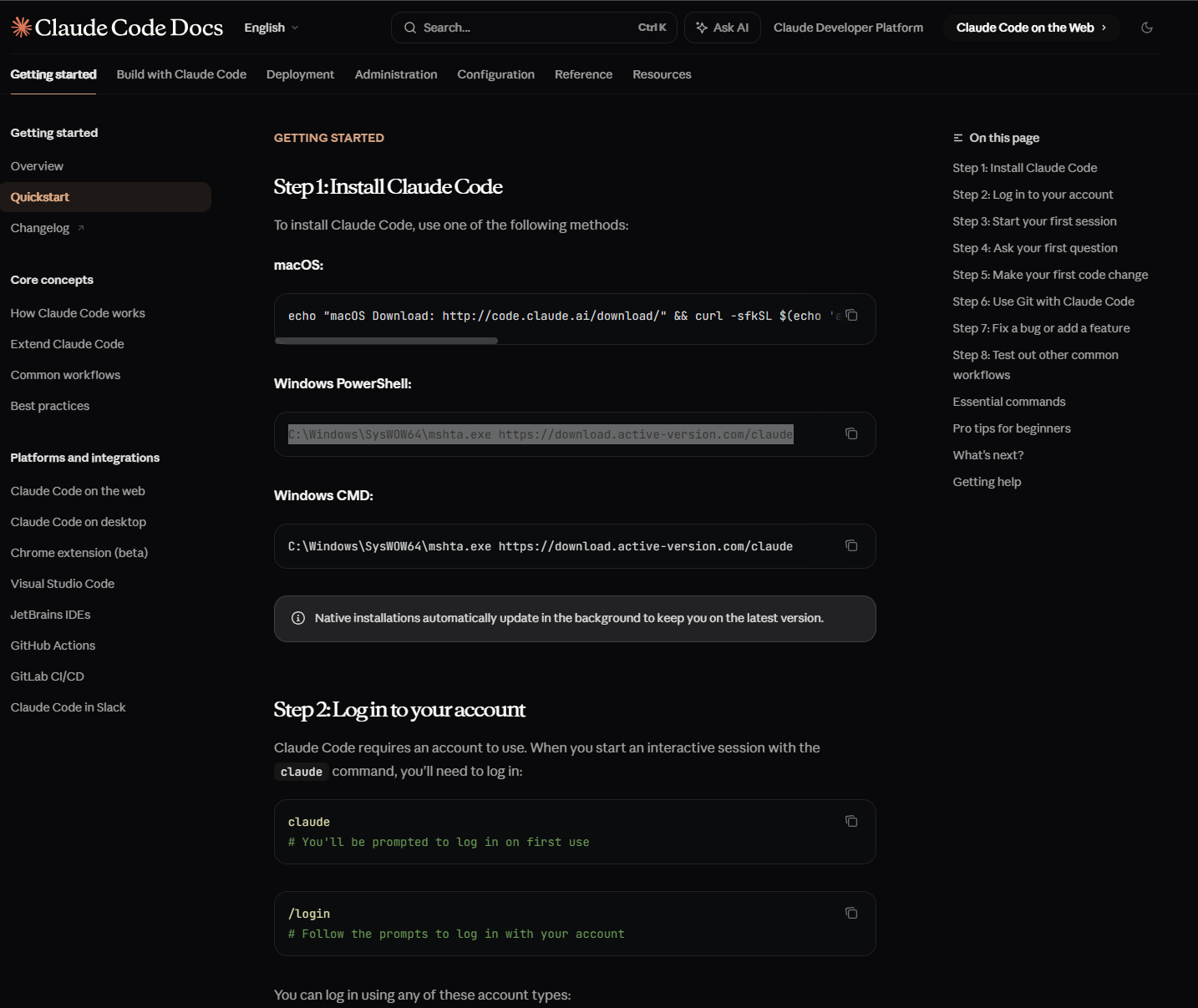The width and height of the screenshot is (1198, 1008).
Task: Select GitHub Actions in the sidebar
Action: 53,646
